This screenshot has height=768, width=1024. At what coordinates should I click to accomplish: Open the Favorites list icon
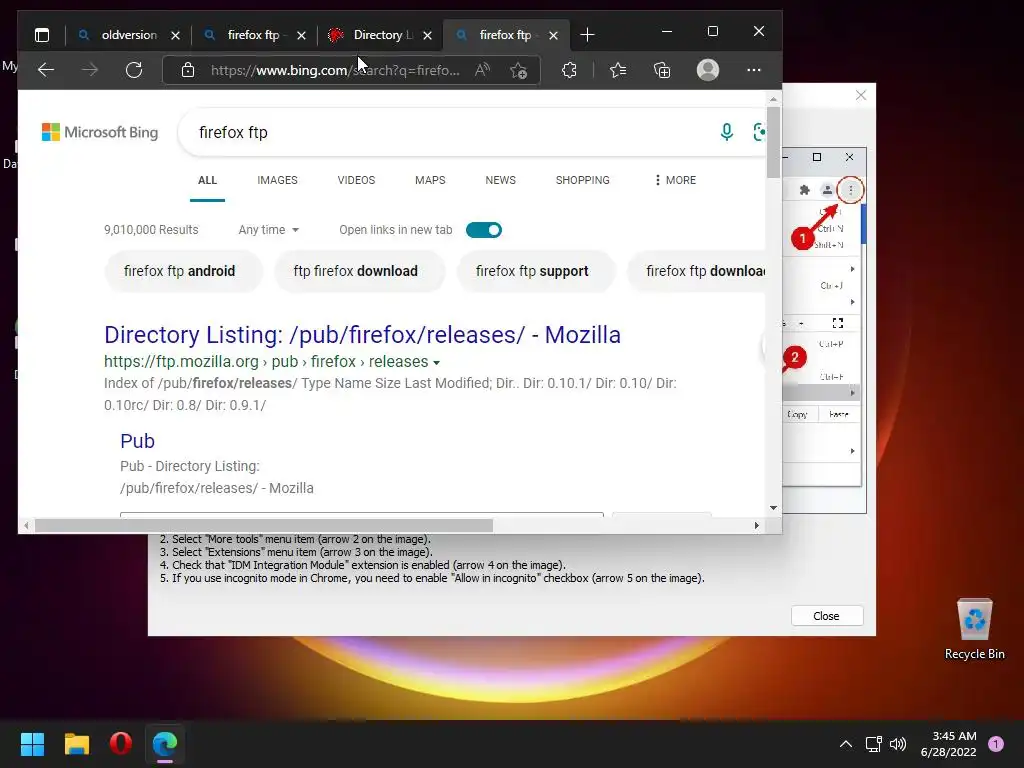pyautogui.click(x=618, y=70)
